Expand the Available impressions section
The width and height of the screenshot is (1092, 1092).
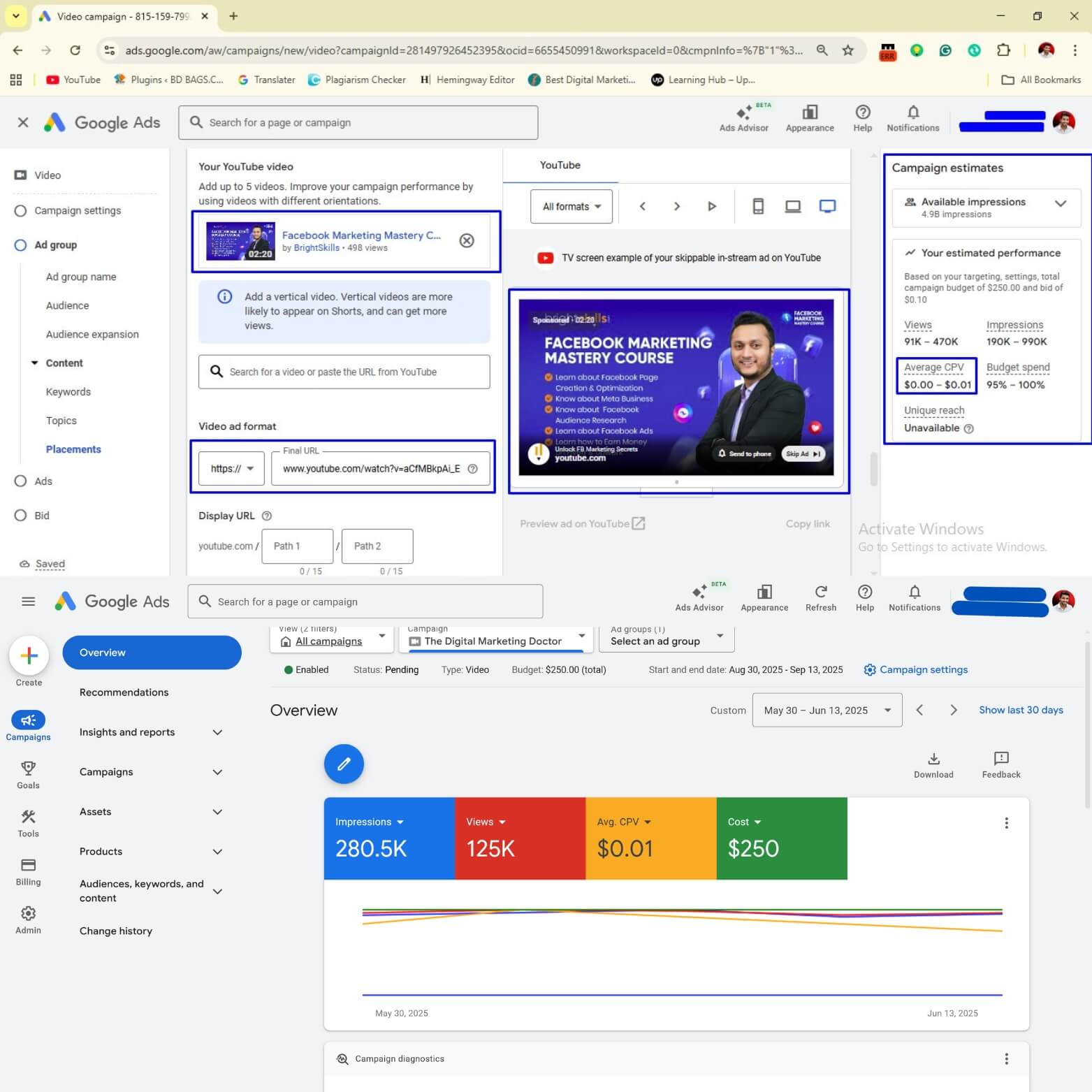(1060, 204)
